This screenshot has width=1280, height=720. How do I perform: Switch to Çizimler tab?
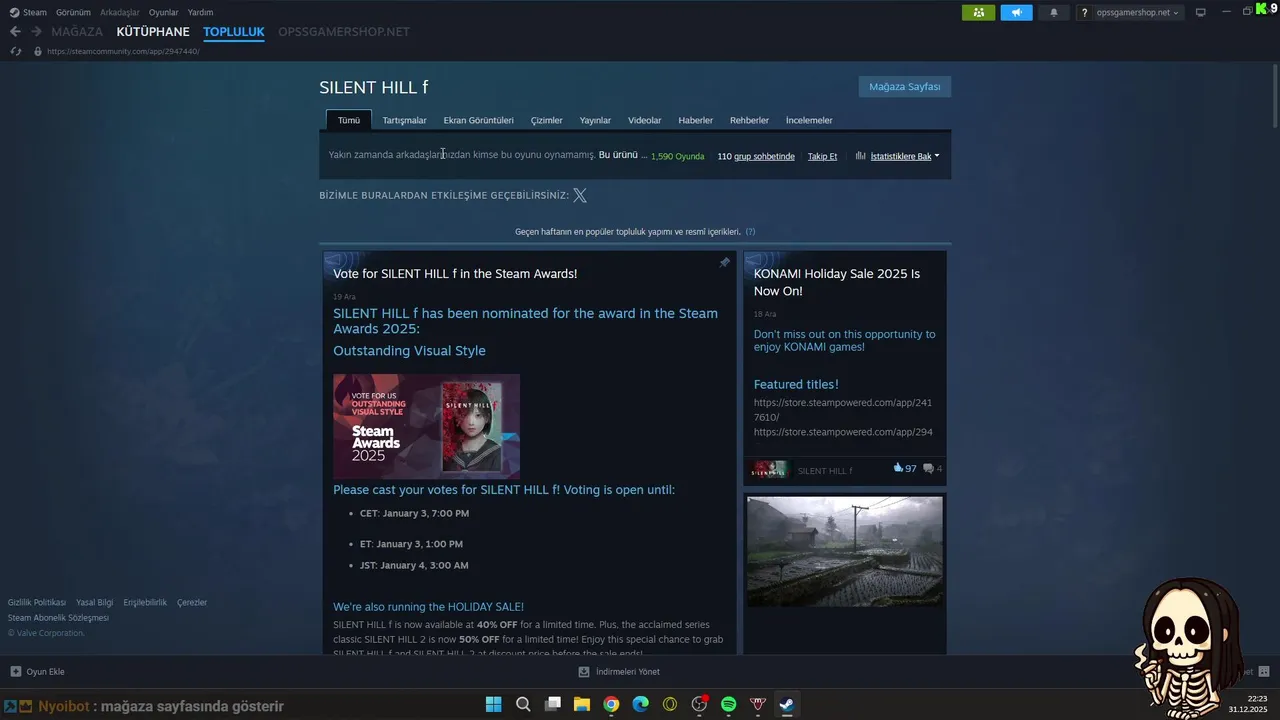point(546,120)
